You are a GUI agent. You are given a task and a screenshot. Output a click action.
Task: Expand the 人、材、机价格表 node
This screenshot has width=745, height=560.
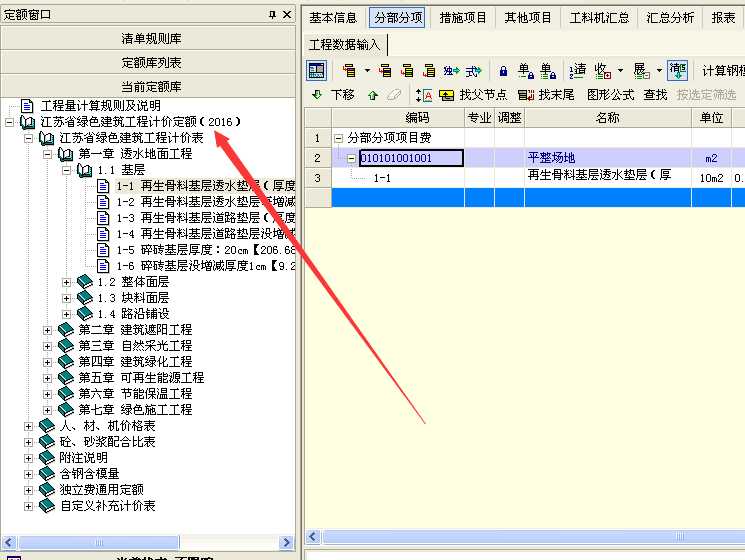point(29,426)
